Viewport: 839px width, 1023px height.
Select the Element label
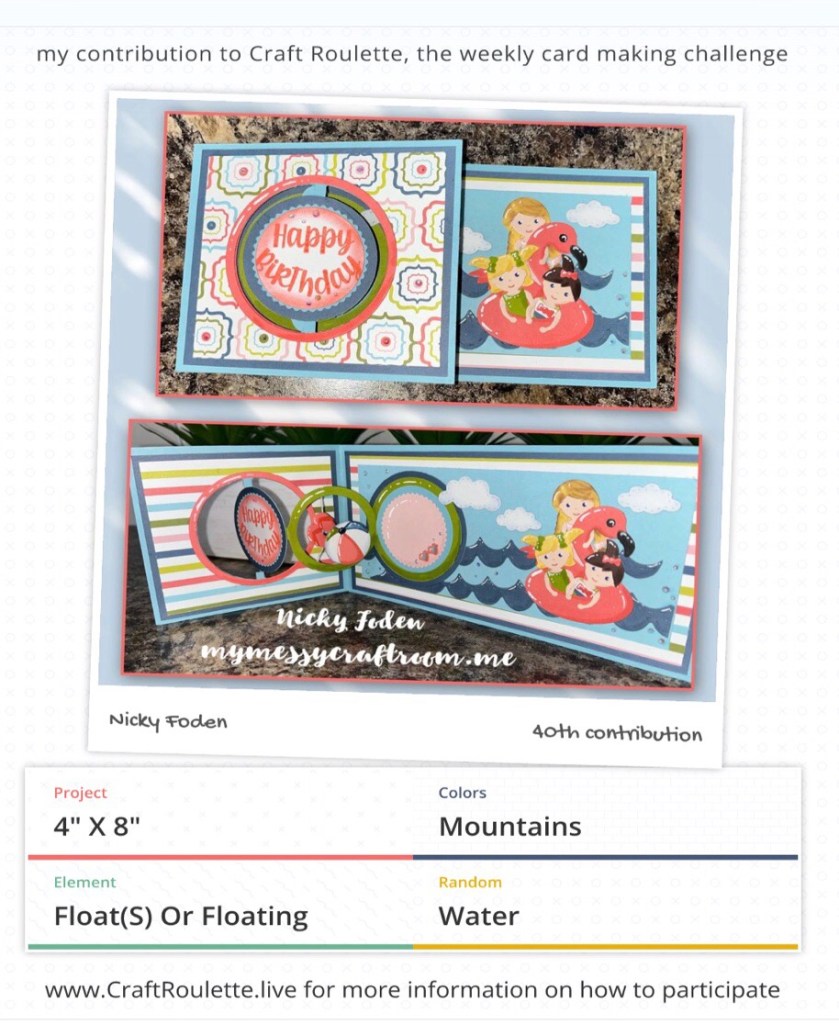click(85, 882)
